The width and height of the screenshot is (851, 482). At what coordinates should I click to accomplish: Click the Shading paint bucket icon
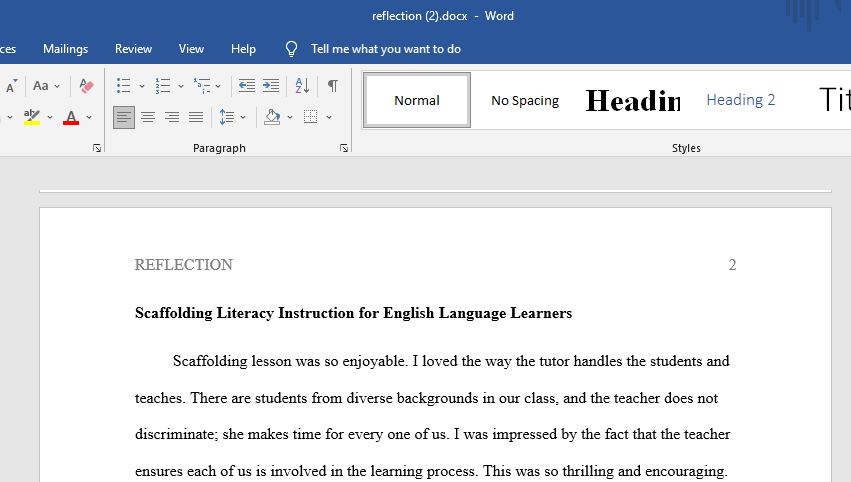point(272,117)
